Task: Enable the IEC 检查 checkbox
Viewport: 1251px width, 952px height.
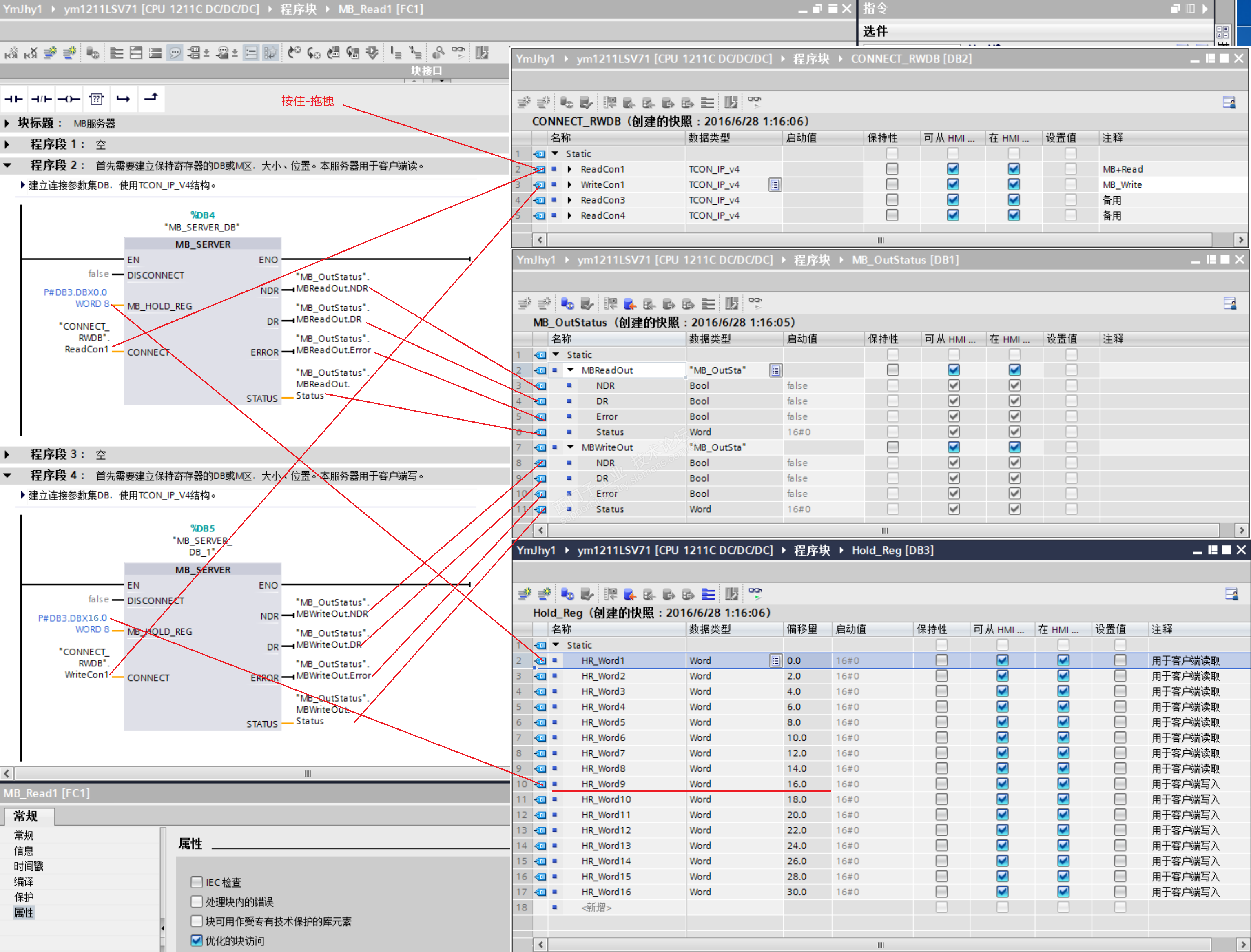Action: point(197,882)
